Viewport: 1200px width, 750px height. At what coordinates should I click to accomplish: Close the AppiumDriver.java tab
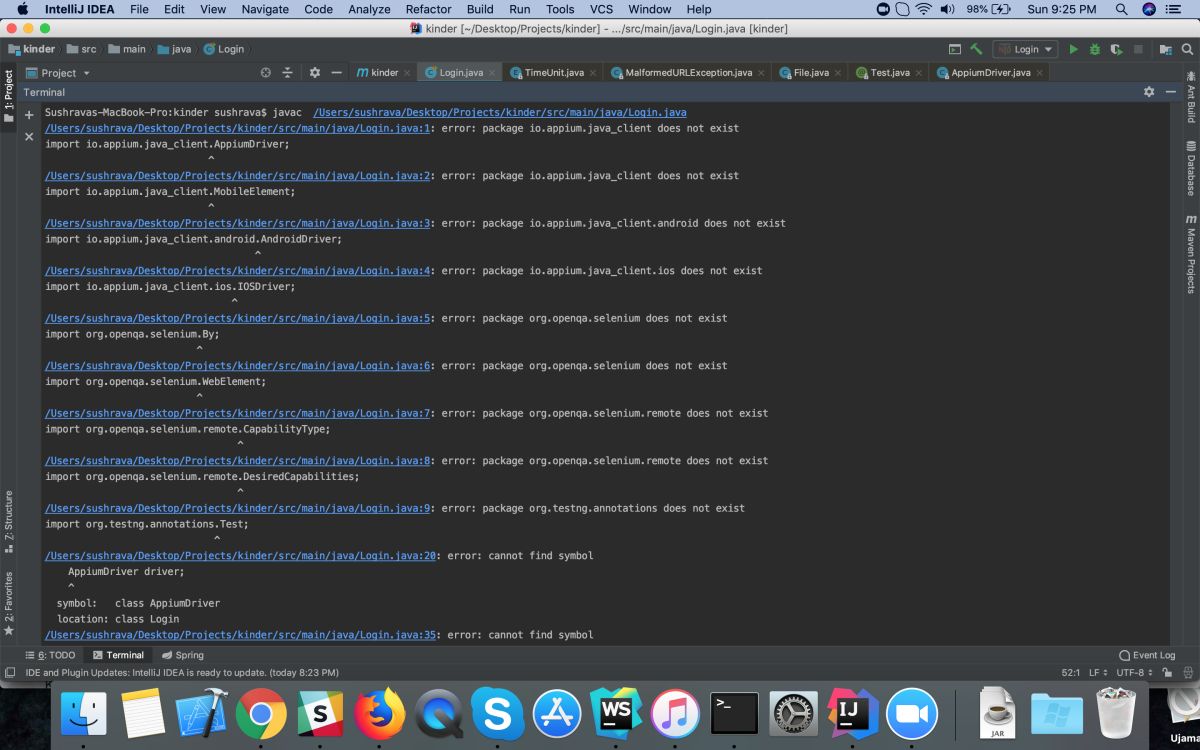coord(1040,73)
